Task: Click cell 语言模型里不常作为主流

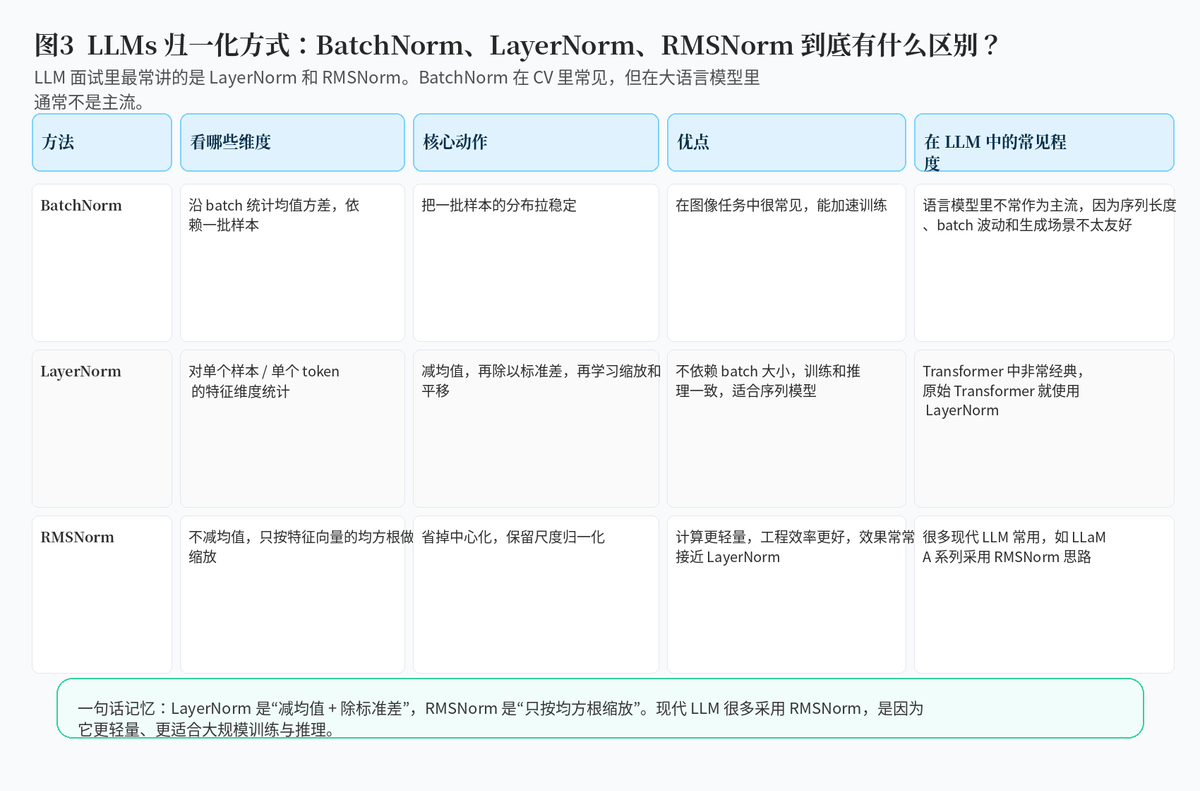Action: 1044,263
